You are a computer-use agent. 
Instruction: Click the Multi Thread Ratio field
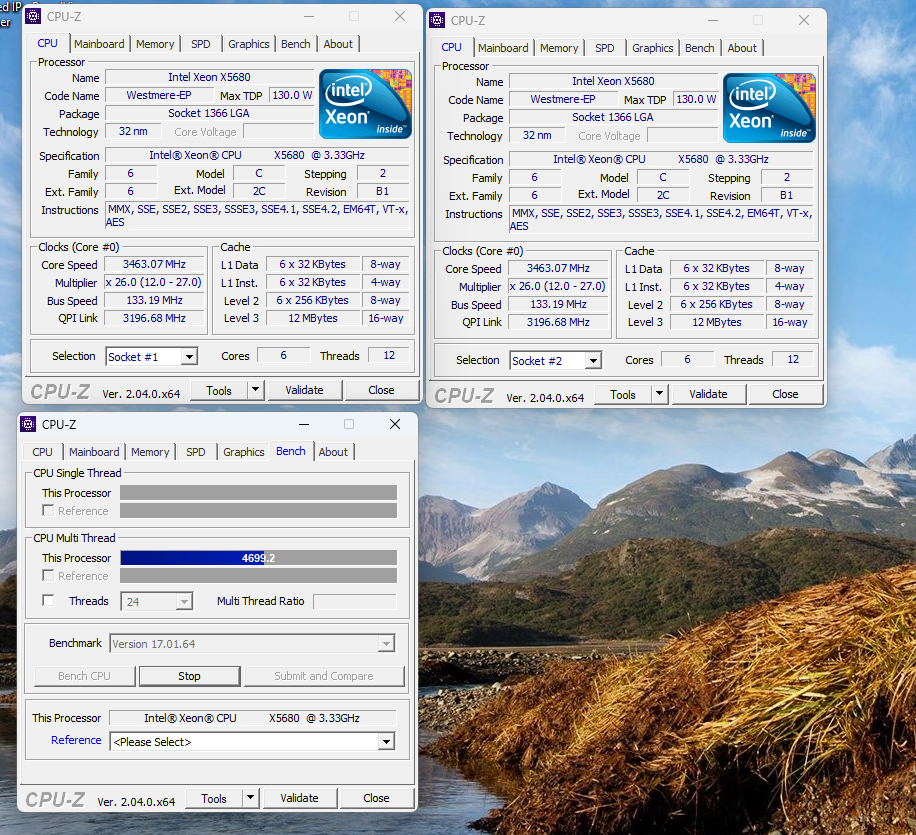click(x=355, y=601)
